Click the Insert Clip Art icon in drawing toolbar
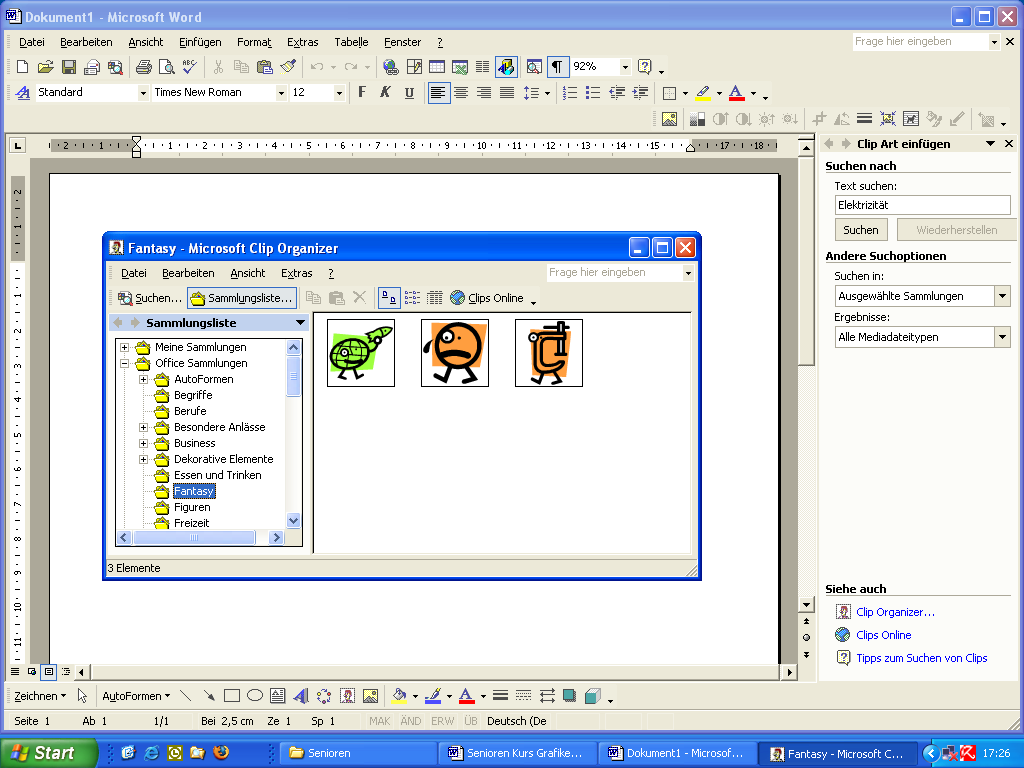The image size is (1024, 768). point(347,696)
